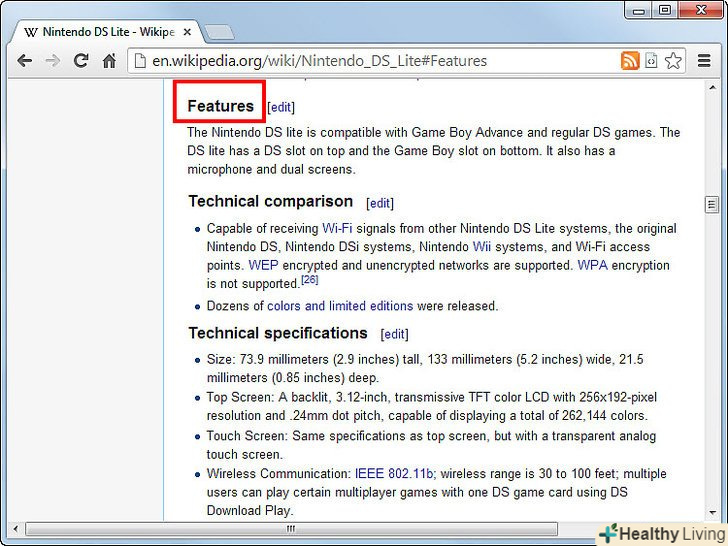Viewport: 728px width, 546px height.
Task: Go to the browser Home page
Action: [x=109, y=61]
